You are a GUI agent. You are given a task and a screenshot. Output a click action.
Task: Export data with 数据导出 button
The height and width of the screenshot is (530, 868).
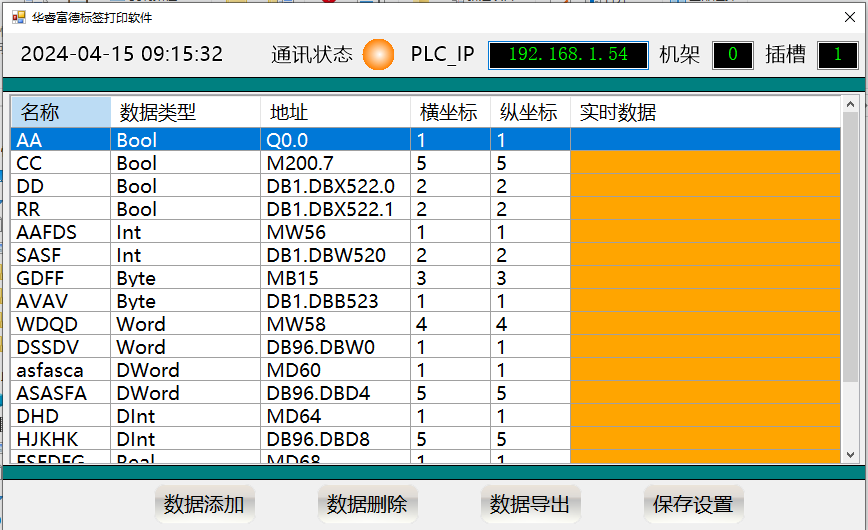tap(530, 505)
